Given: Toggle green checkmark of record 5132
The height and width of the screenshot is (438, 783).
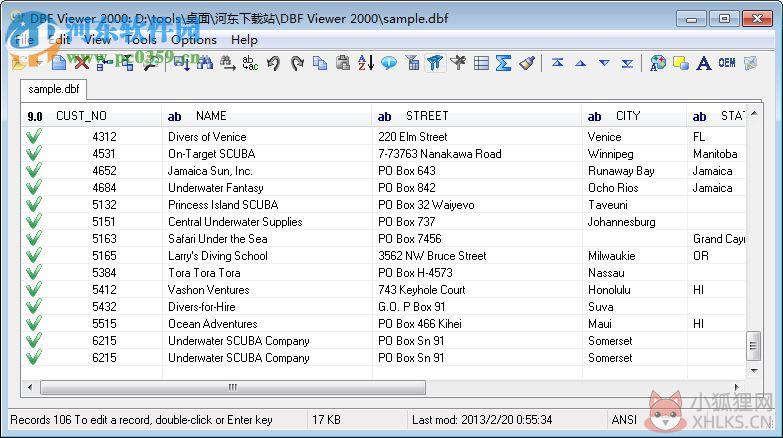Looking at the screenshot, I should tap(34, 204).
